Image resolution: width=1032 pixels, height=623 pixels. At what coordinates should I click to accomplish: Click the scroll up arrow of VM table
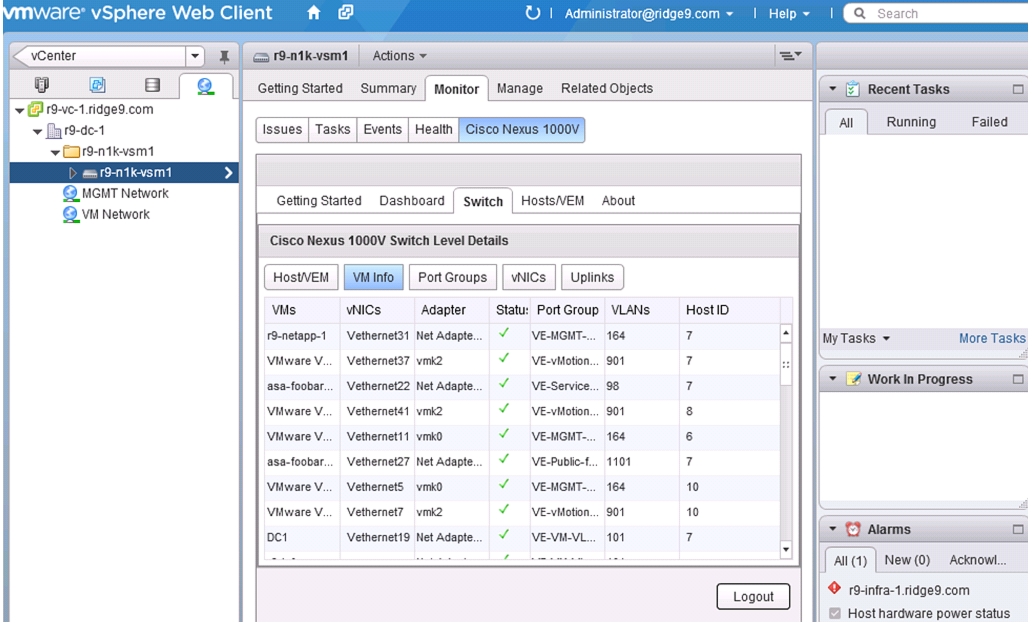coord(786,334)
